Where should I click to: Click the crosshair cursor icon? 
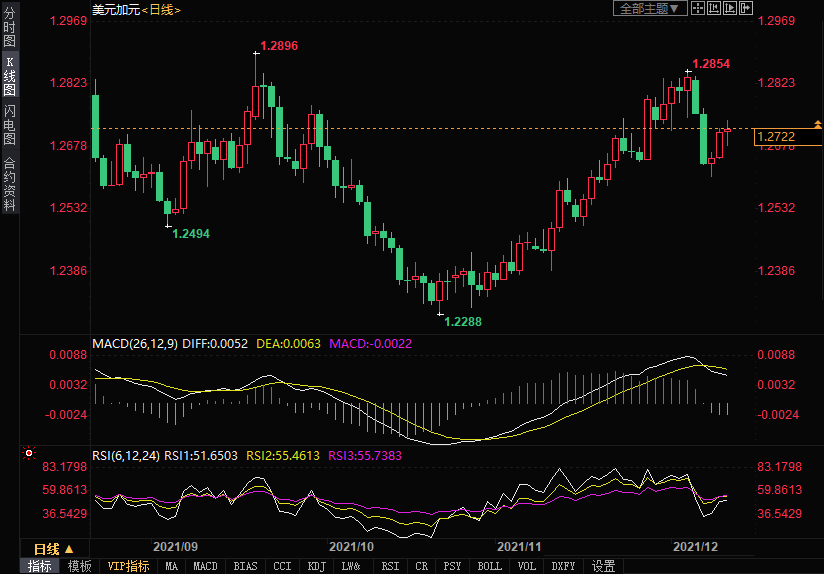click(697, 8)
